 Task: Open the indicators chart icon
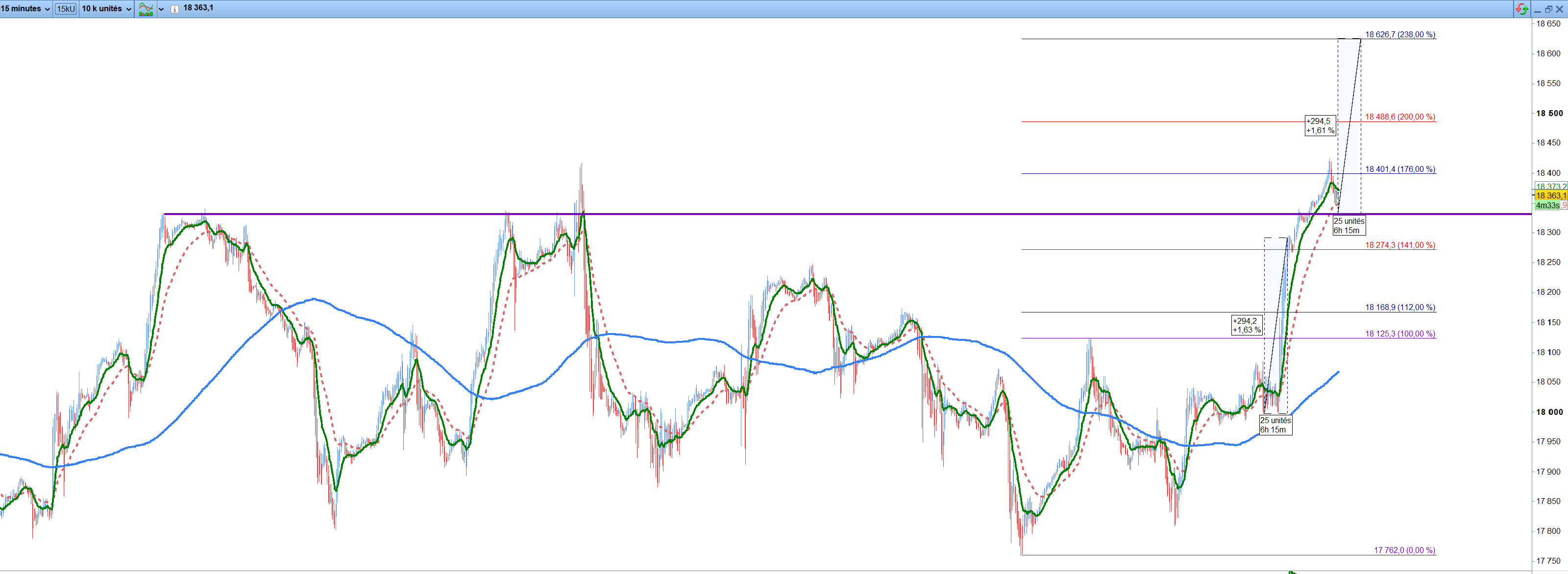click(x=146, y=8)
